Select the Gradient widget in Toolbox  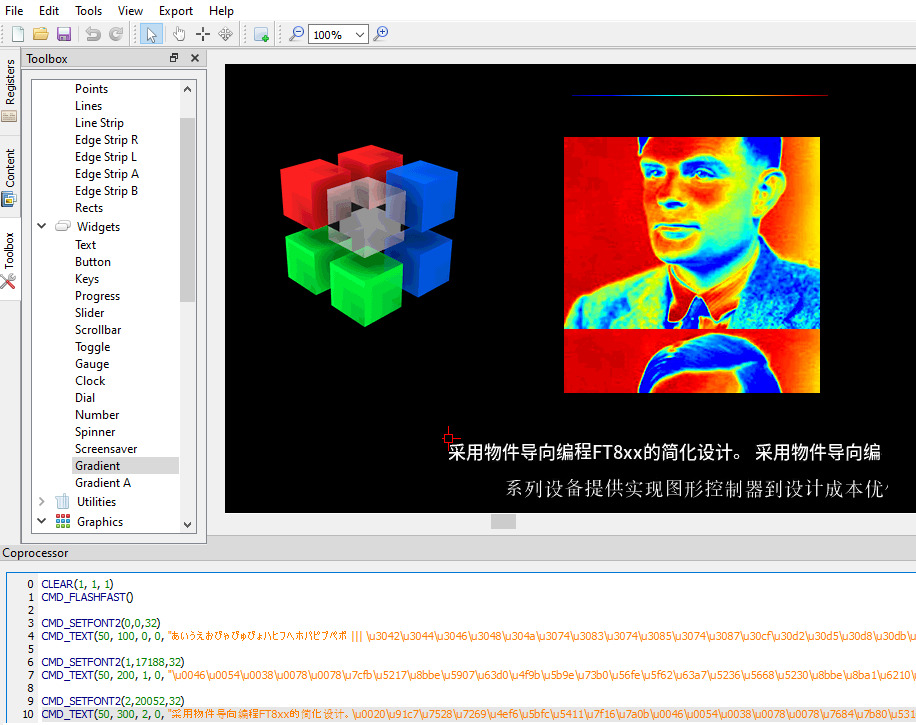pyautogui.click(x=97, y=466)
